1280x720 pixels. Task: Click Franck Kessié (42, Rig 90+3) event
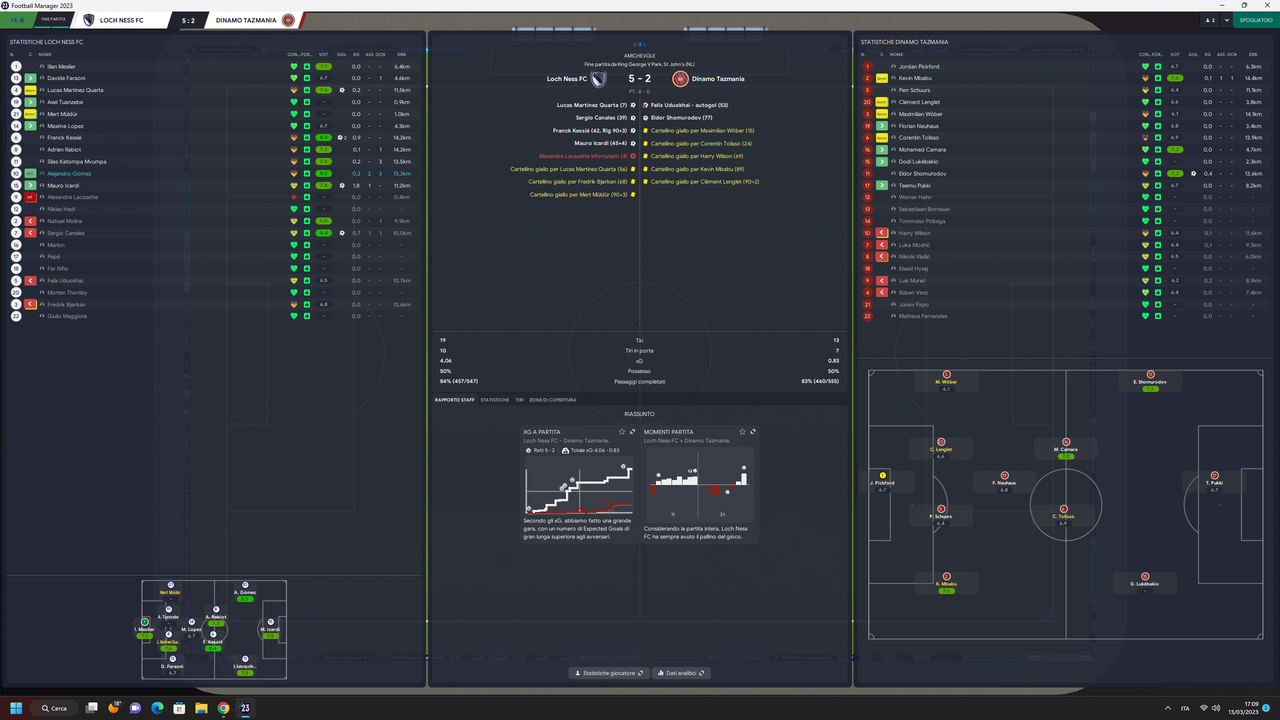tap(590, 130)
